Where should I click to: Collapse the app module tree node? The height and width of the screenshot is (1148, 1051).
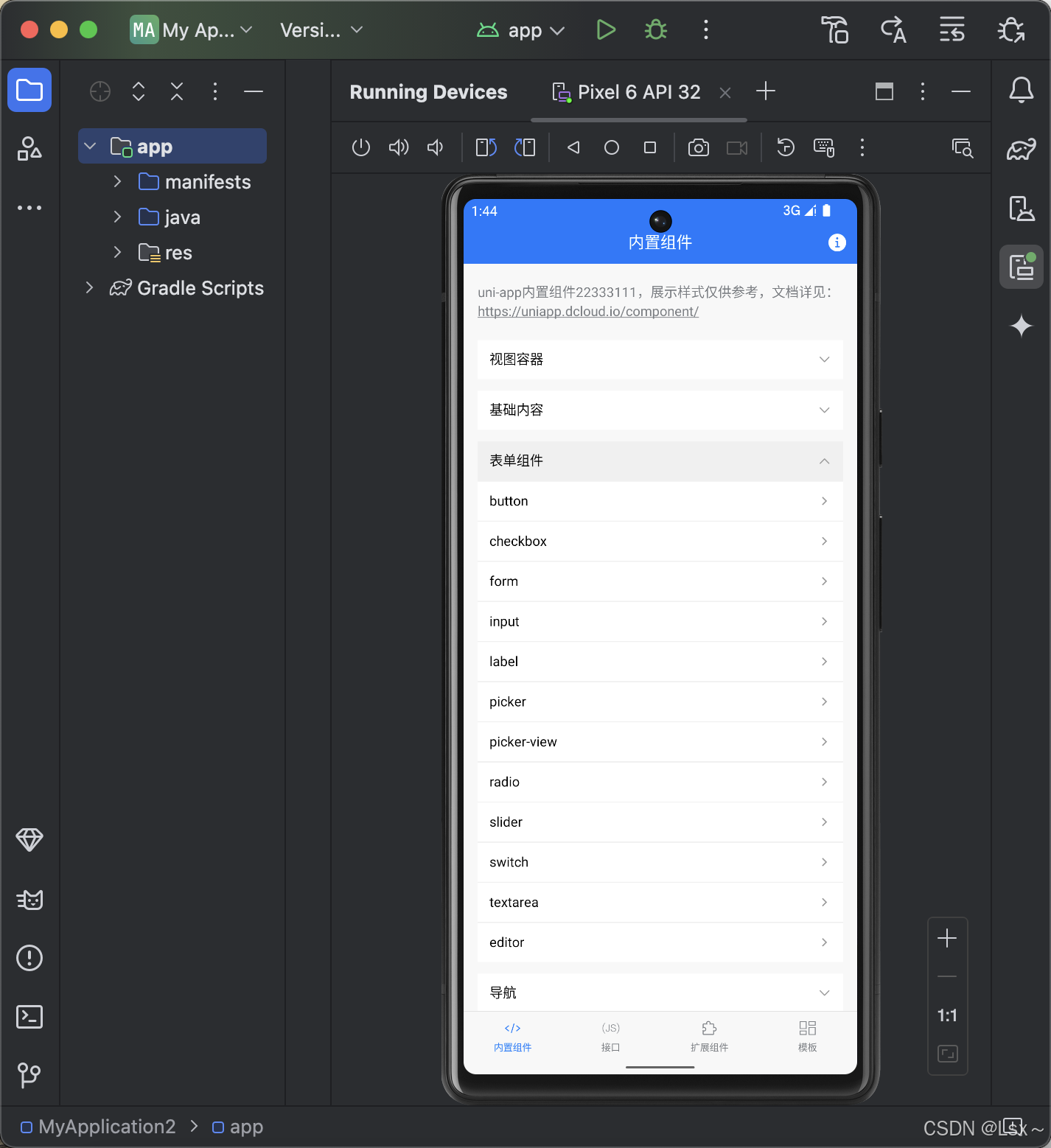(x=91, y=146)
